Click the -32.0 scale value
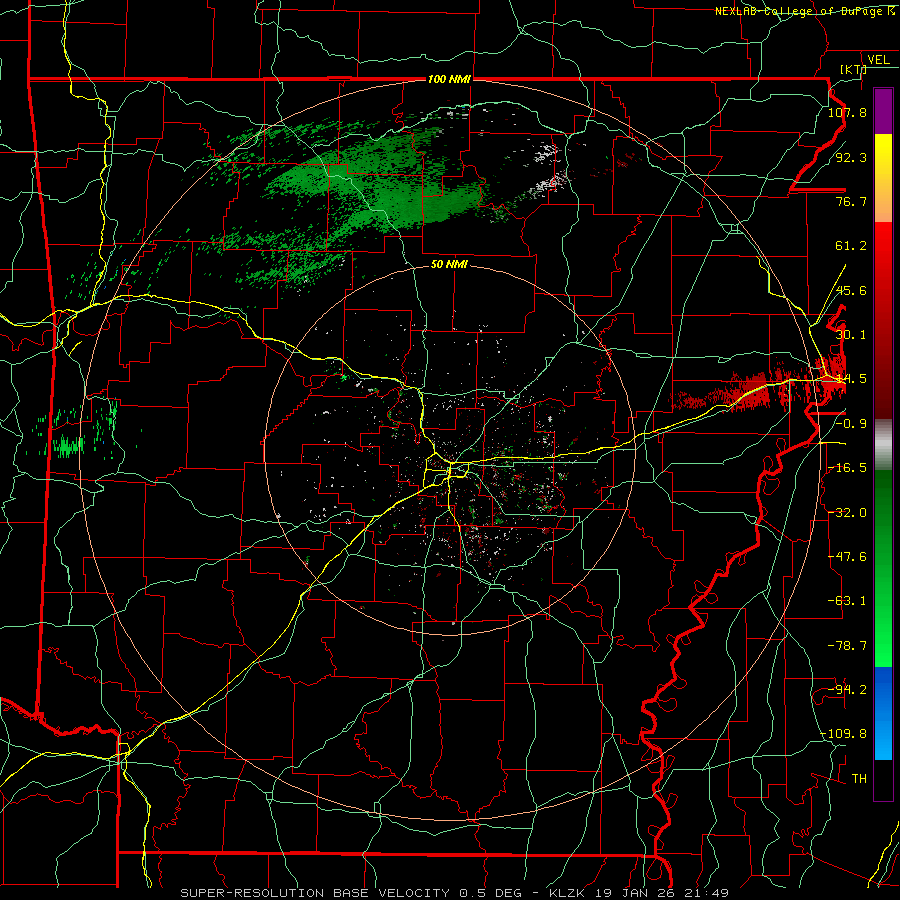 coord(847,513)
